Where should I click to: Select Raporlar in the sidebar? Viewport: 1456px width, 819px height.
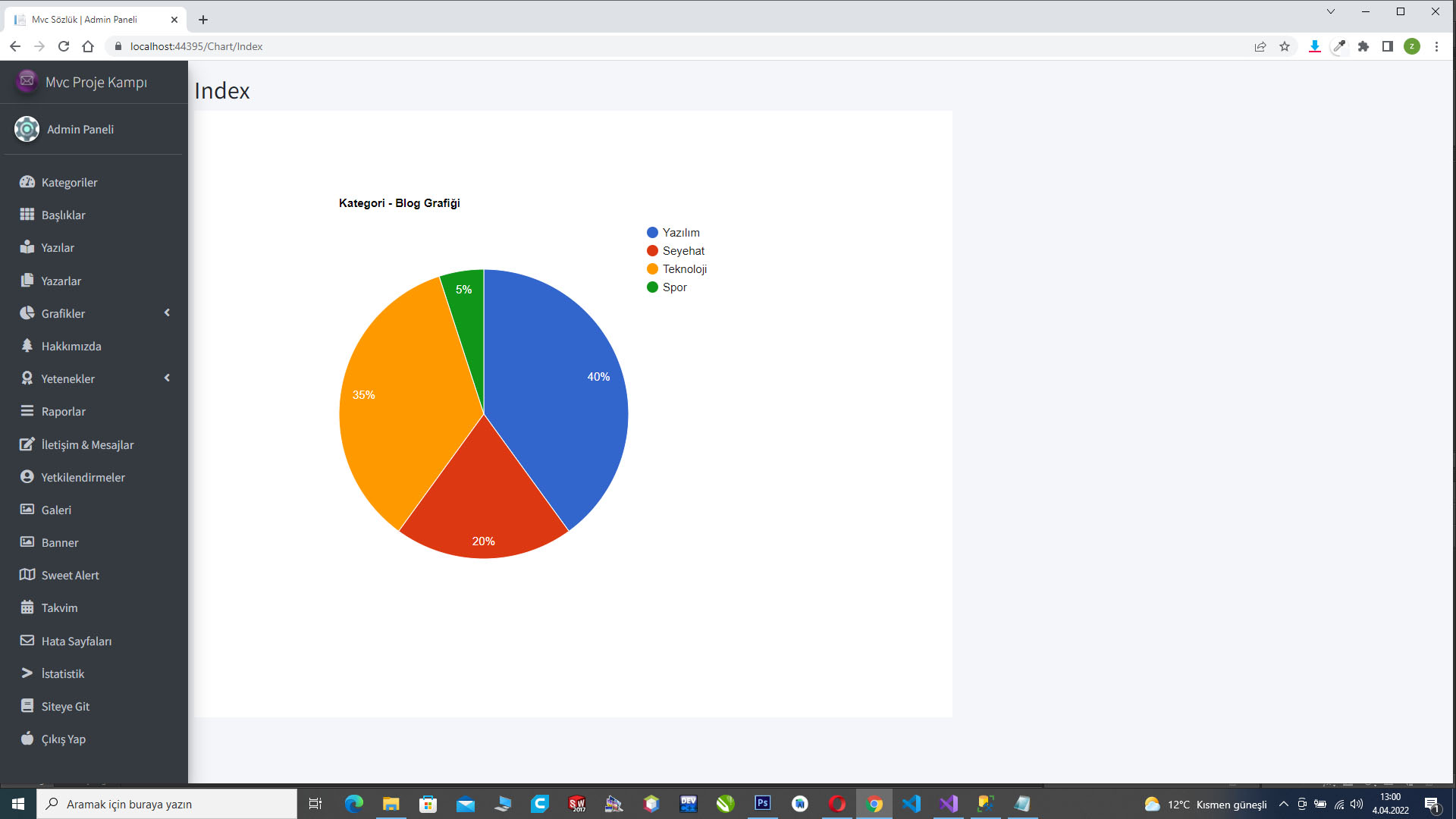point(94,411)
